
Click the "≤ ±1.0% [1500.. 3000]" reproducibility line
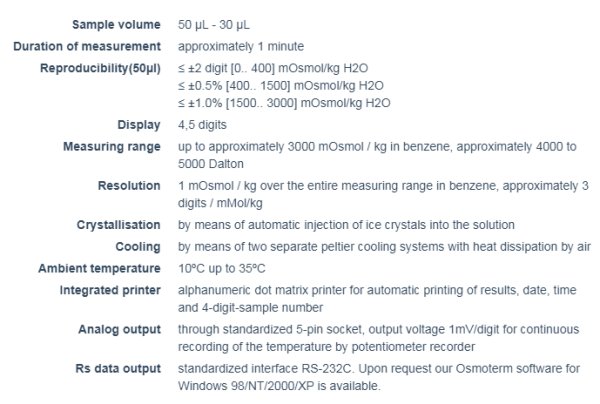(284, 103)
